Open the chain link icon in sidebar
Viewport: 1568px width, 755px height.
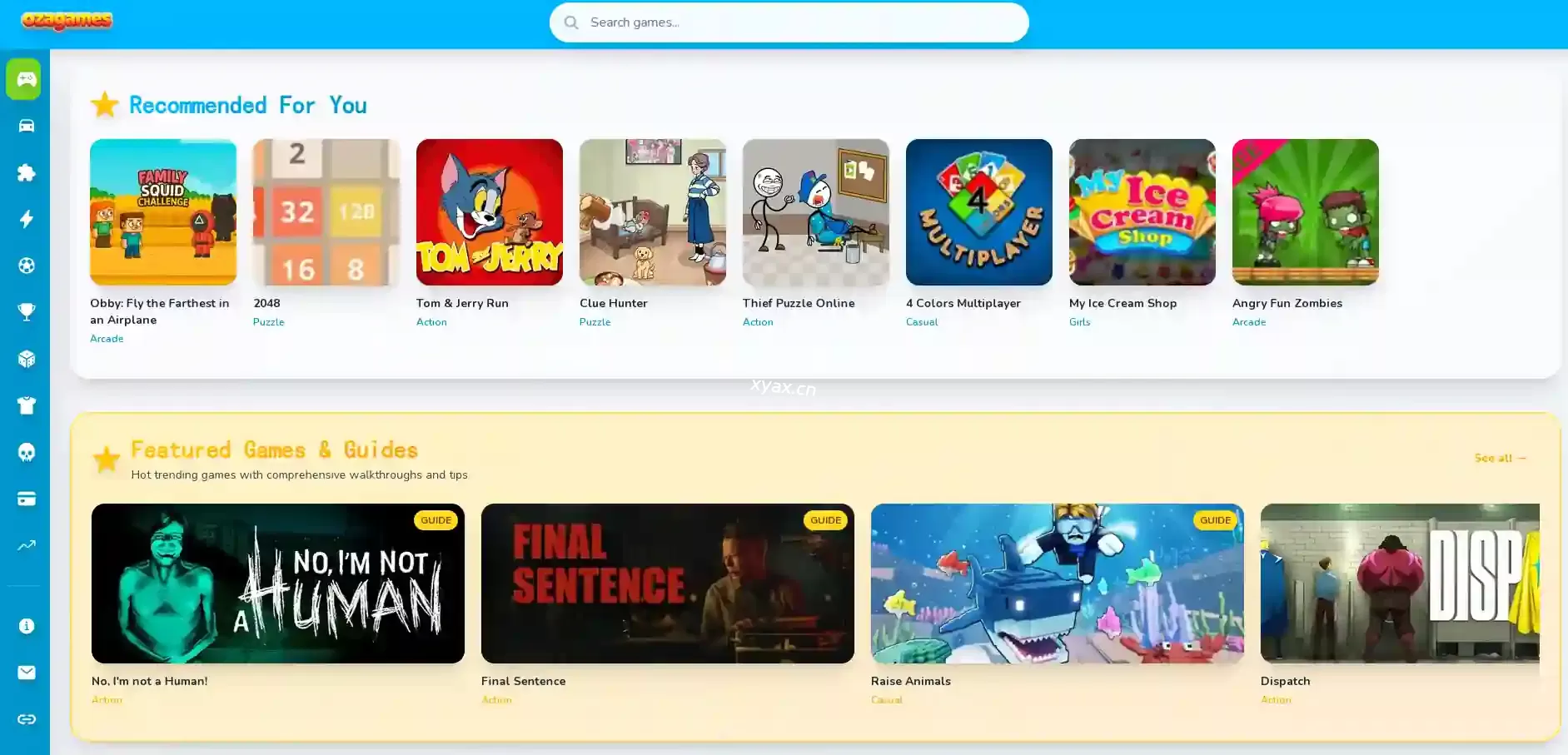[x=27, y=719]
